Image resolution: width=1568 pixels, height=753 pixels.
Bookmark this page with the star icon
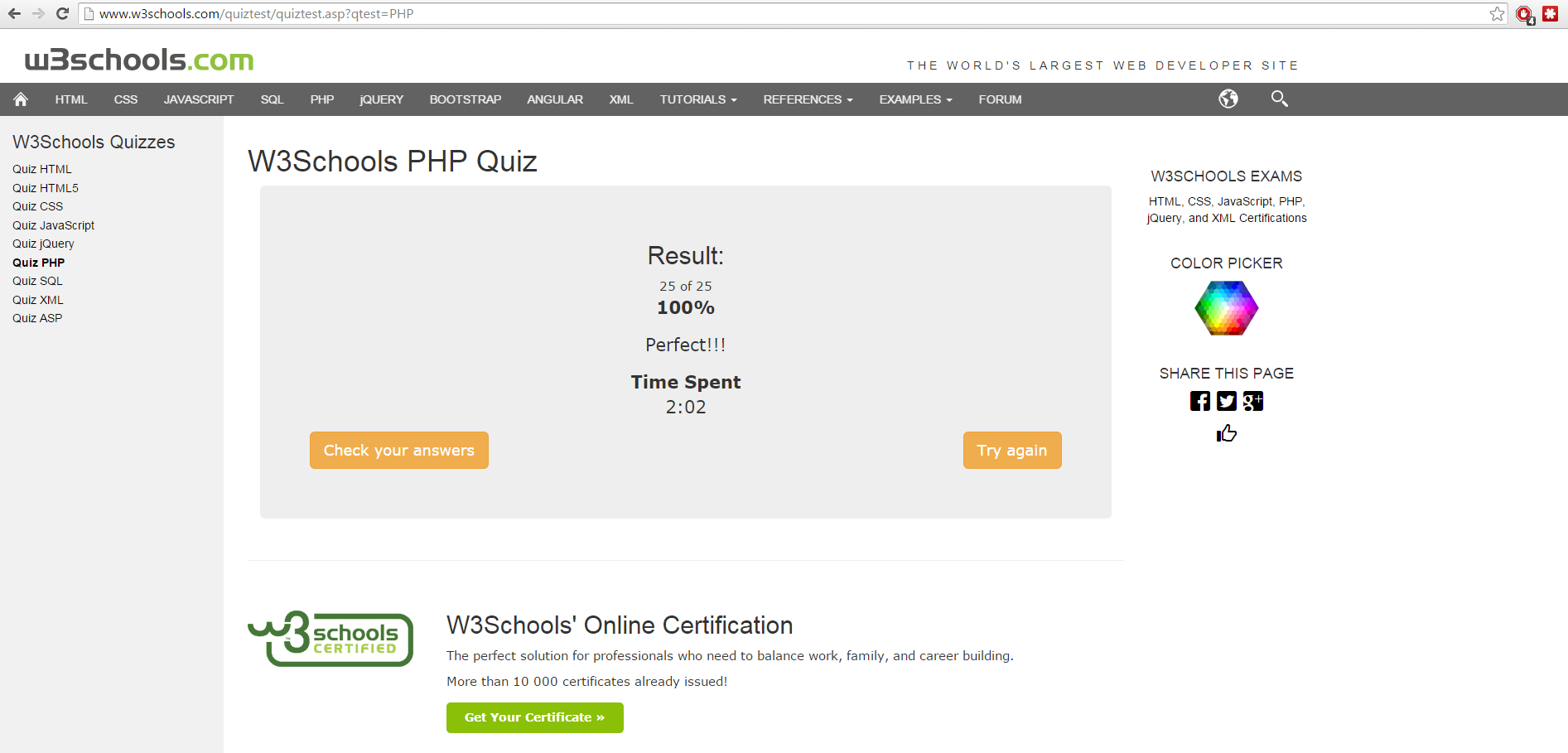click(1497, 14)
